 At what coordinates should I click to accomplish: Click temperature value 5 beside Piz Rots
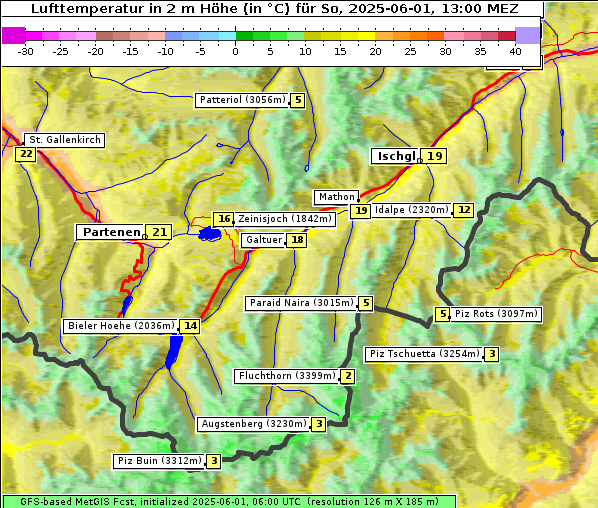tap(442, 314)
